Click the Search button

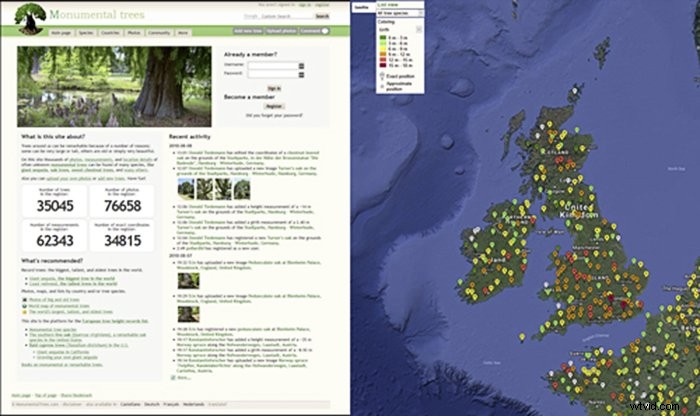pos(322,17)
